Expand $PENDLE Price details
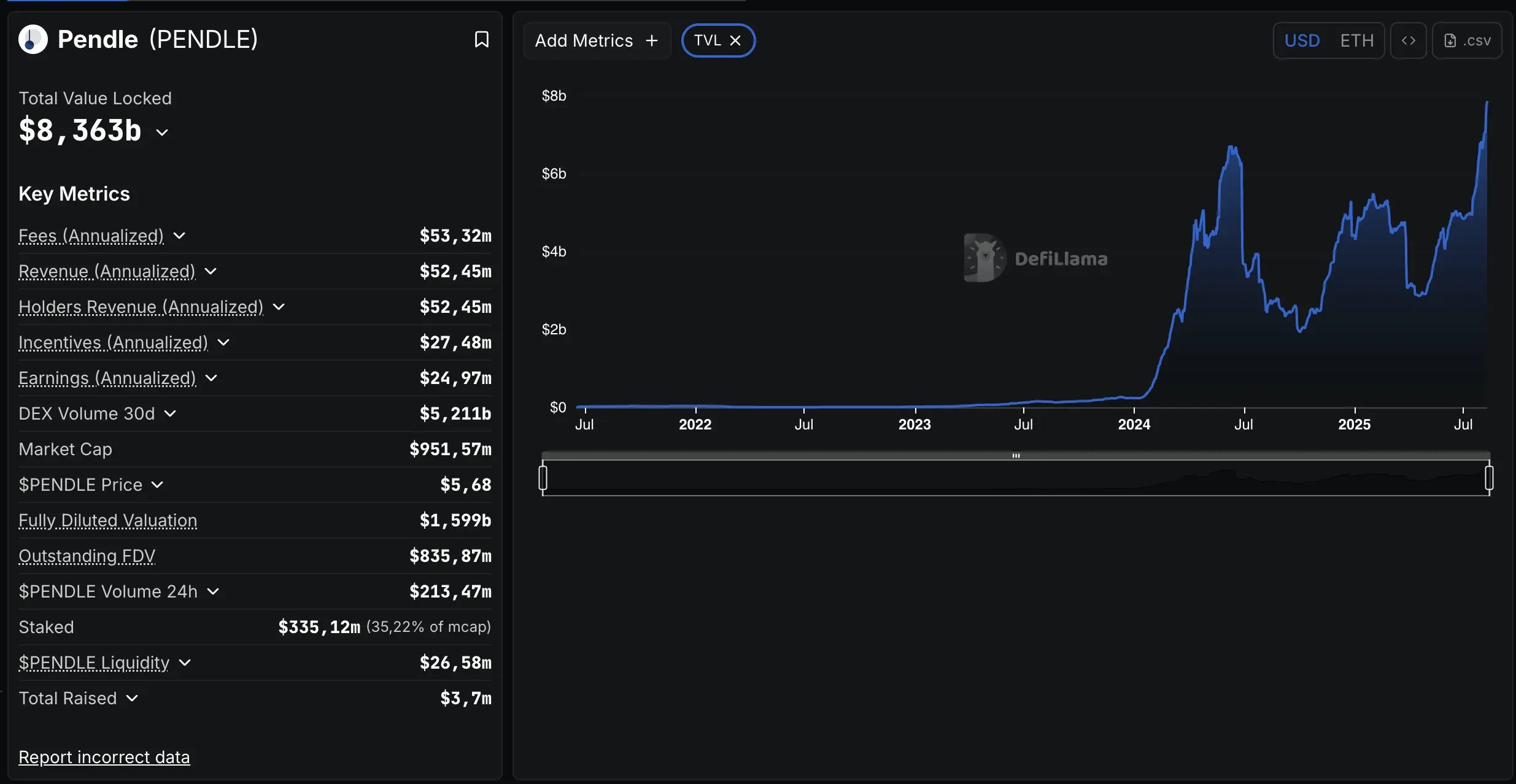 click(x=157, y=485)
